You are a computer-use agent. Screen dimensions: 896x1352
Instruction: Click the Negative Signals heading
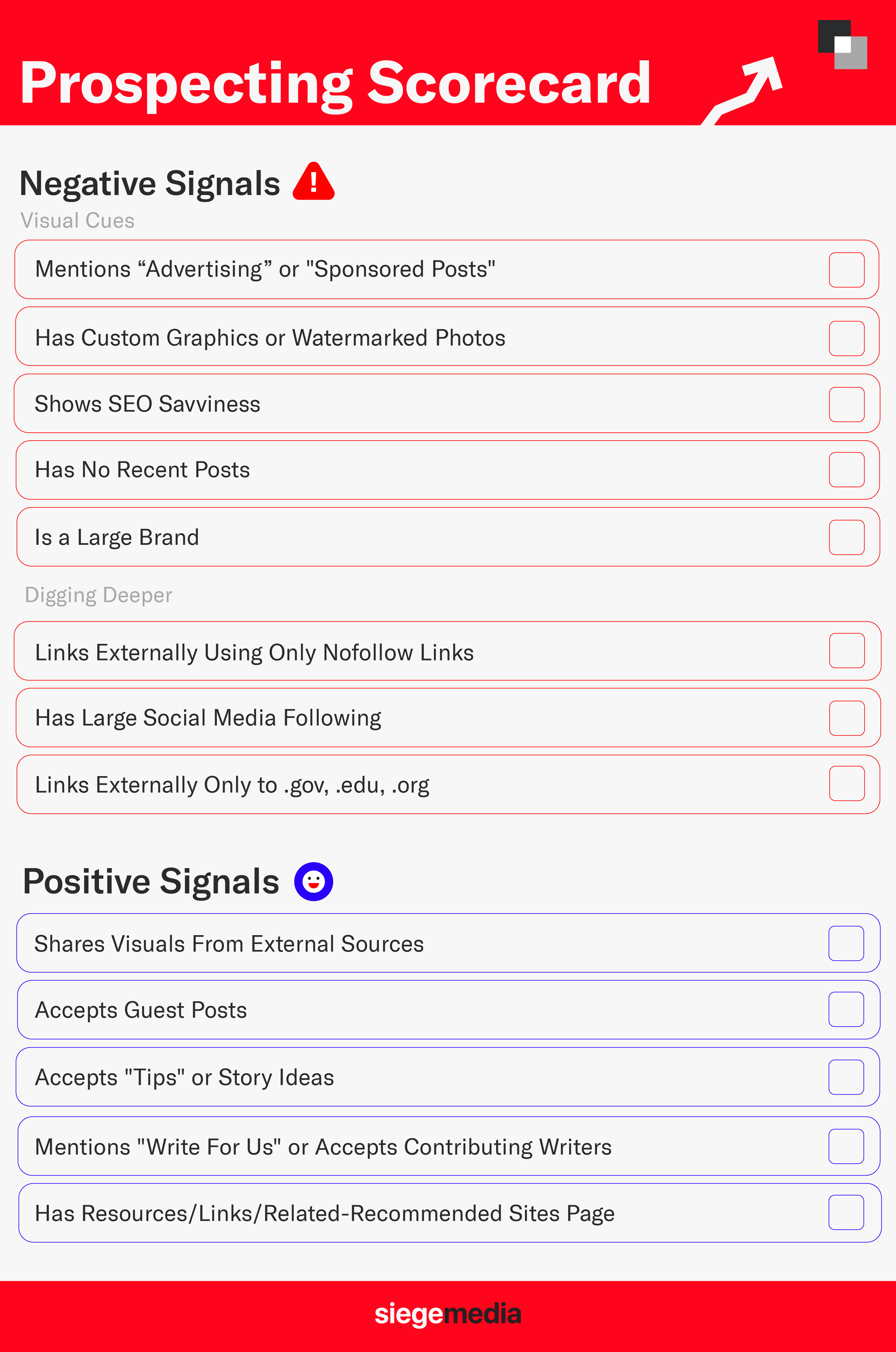pyautogui.click(x=150, y=183)
